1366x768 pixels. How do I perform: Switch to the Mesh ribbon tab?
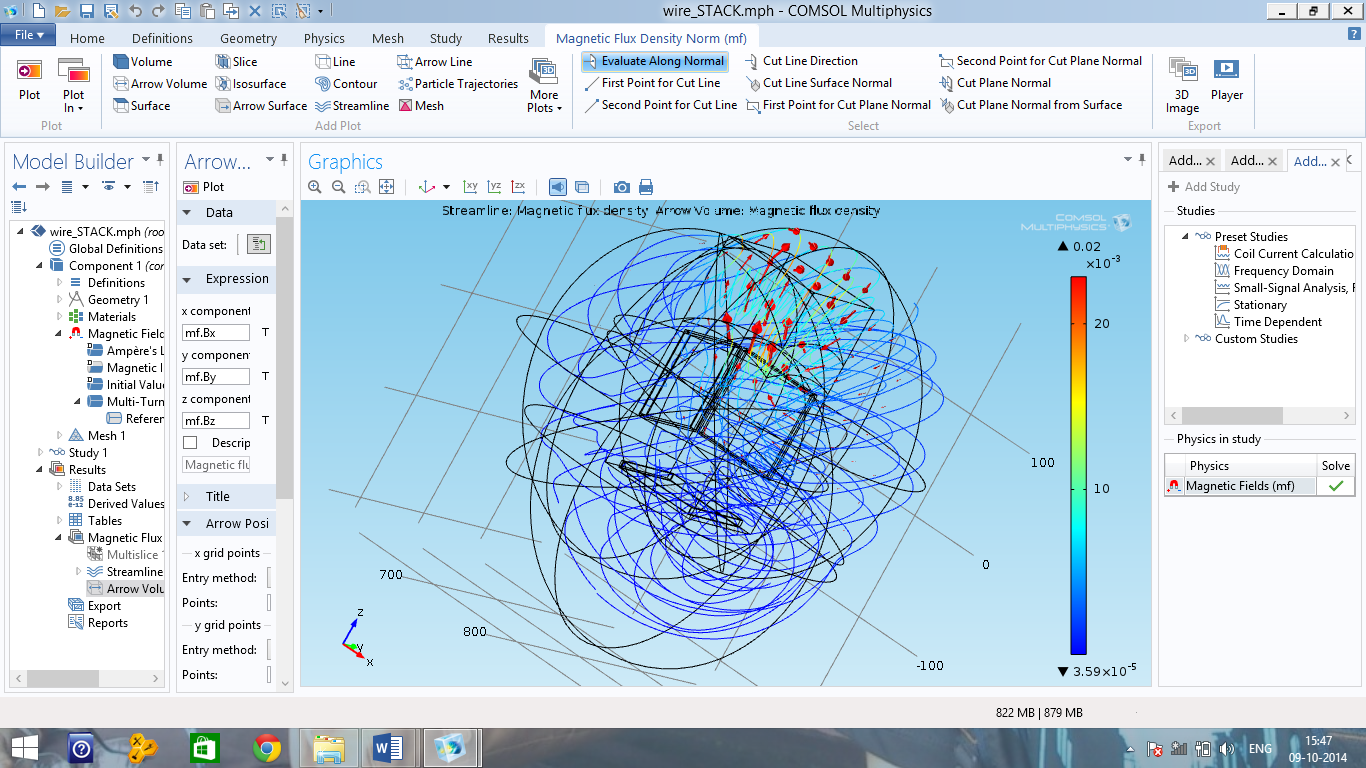(x=388, y=38)
